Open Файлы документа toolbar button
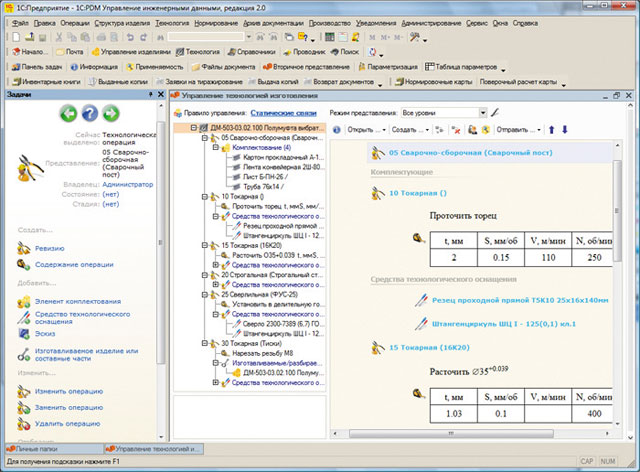The image size is (640, 472). (x=223, y=67)
